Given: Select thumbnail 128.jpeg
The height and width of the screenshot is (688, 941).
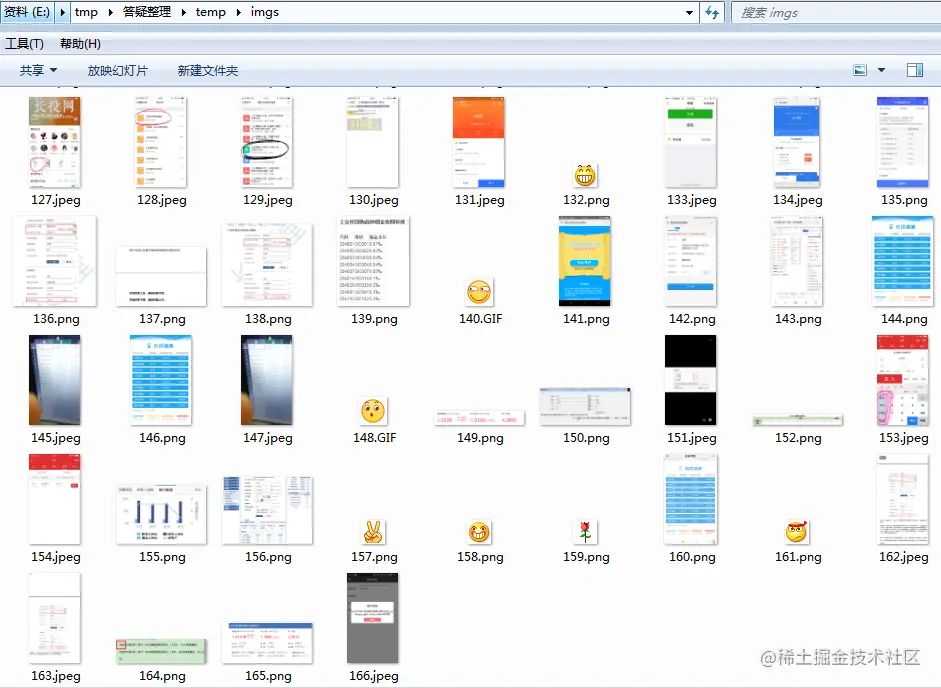Looking at the screenshot, I should pos(161,142).
